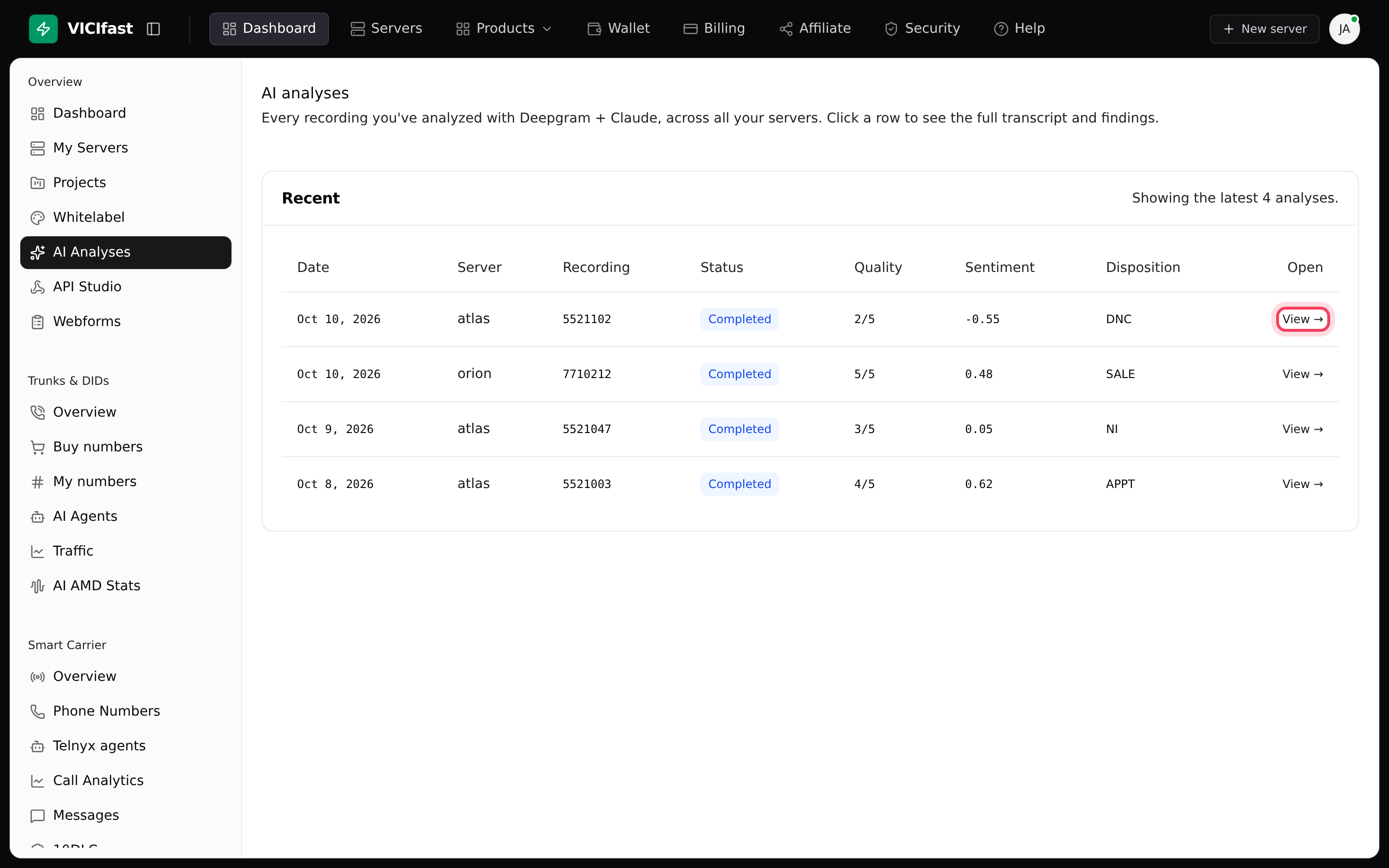The height and width of the screenshot is (868, 1389).
Task: Click the Smart Carrier Overview broadcast icon
Action: [x=37, y=677]
